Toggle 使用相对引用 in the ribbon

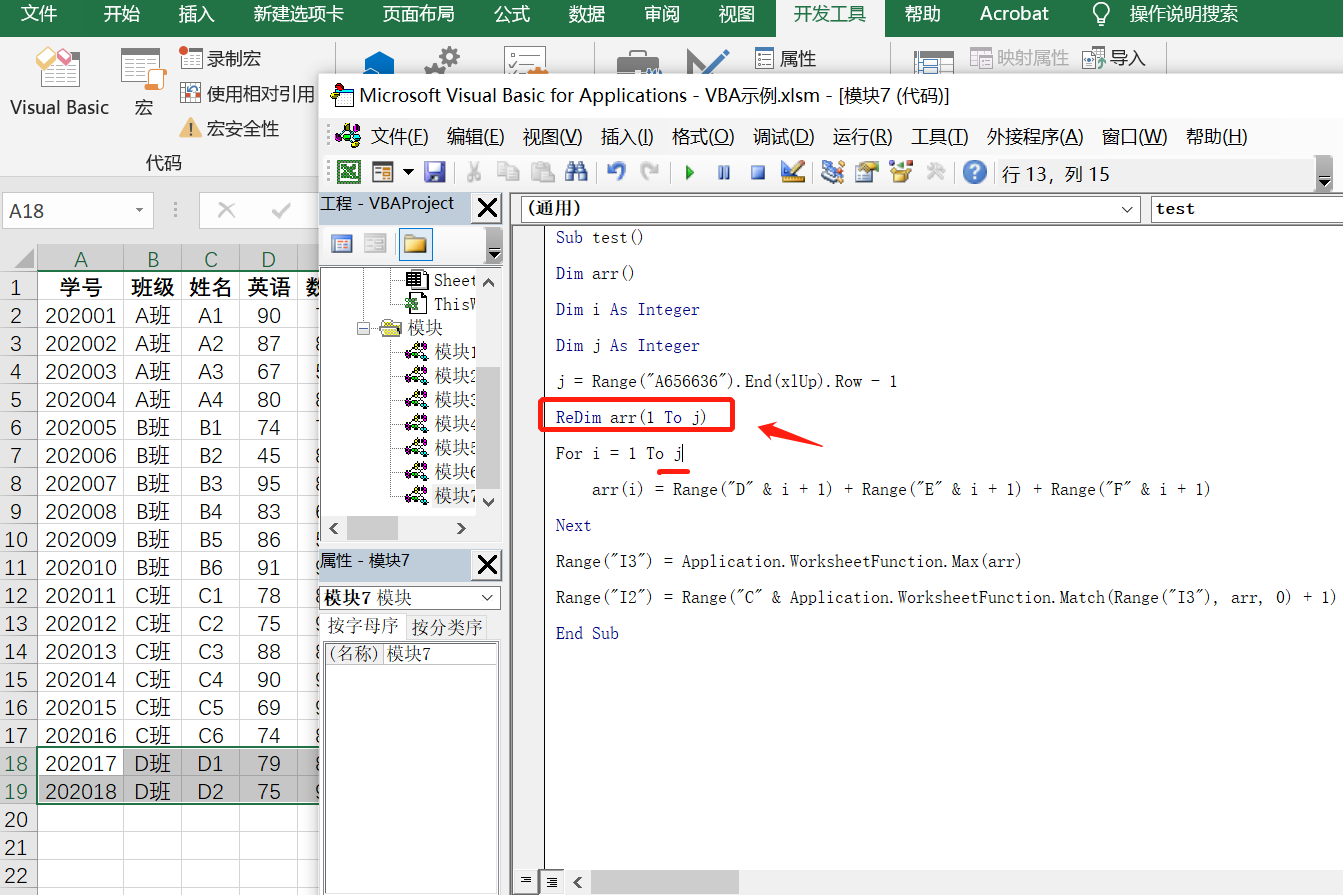pyautogui.click(x=246, y=94)
